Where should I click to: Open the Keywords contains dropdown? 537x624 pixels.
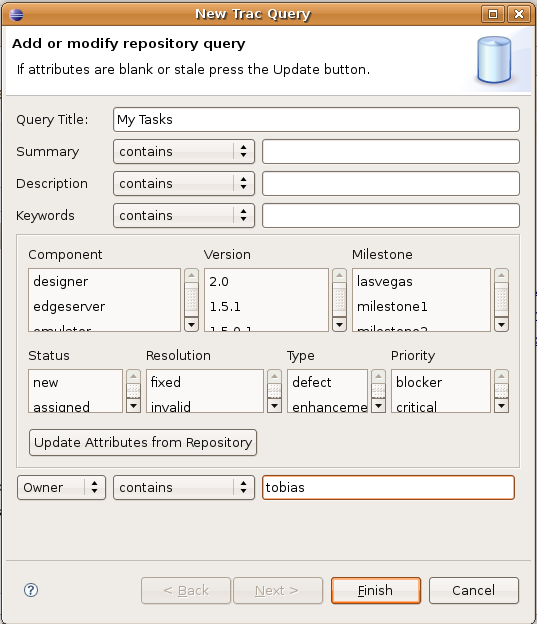(184, 216)
